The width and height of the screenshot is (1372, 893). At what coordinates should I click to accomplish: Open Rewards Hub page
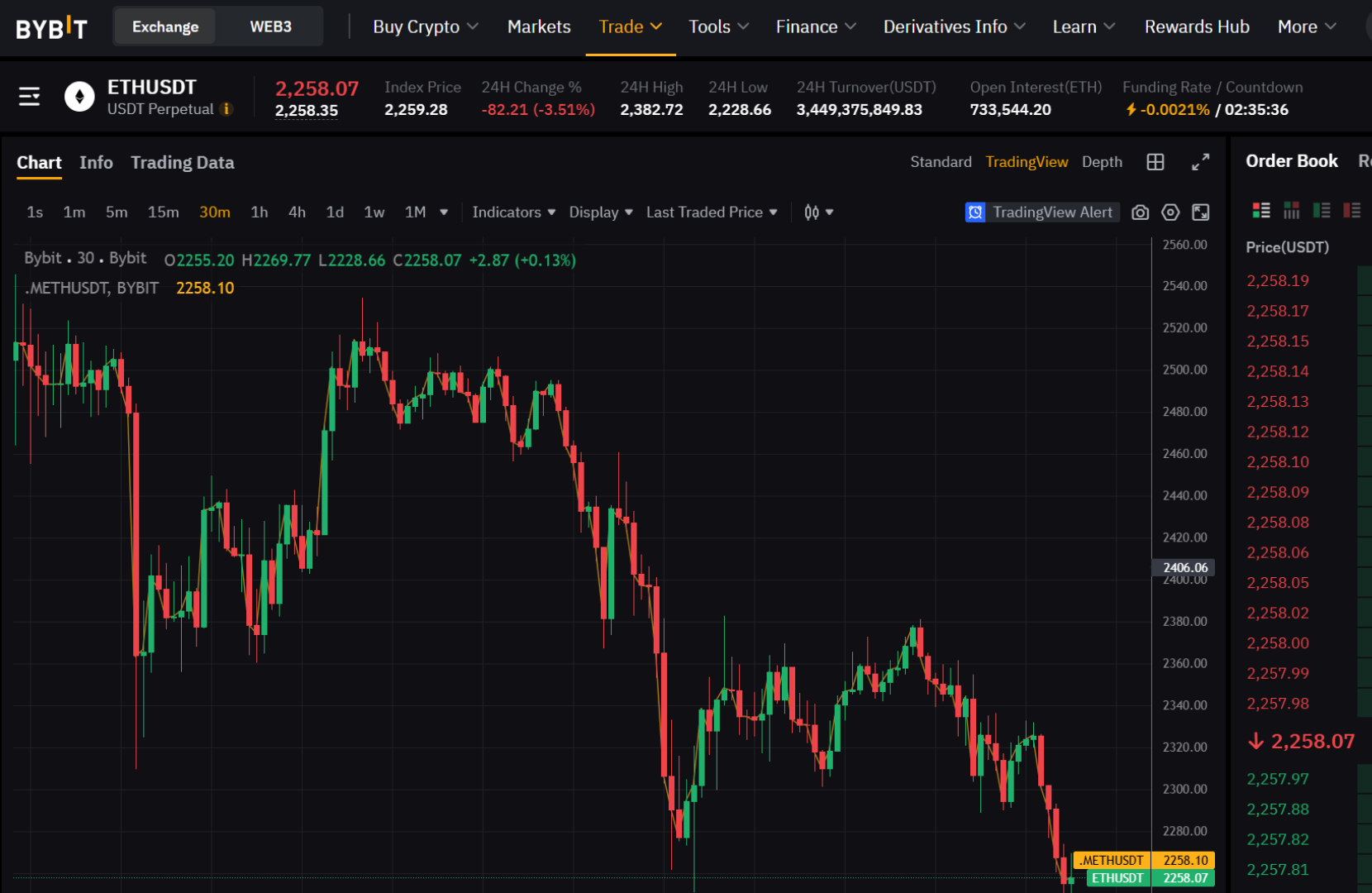(1197, 26)
